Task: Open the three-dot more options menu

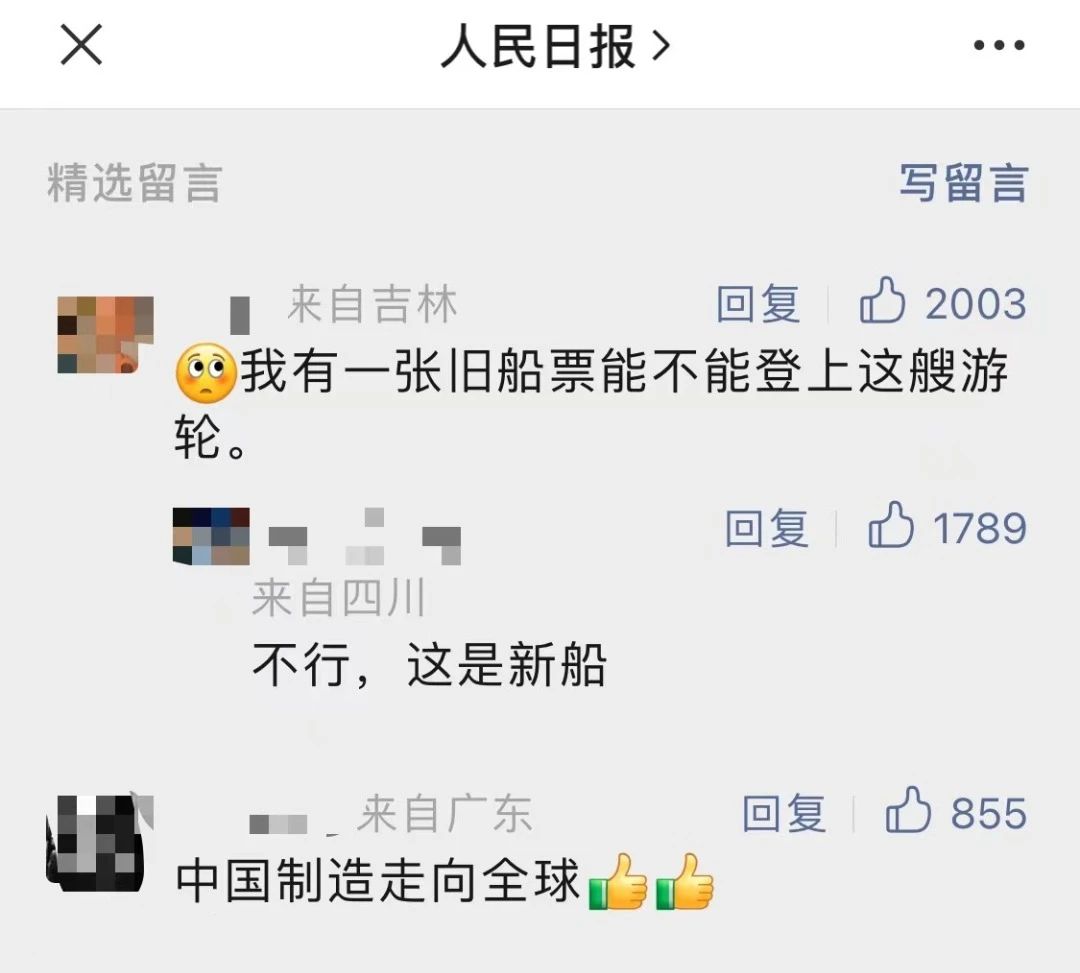Action: [999, 45]
